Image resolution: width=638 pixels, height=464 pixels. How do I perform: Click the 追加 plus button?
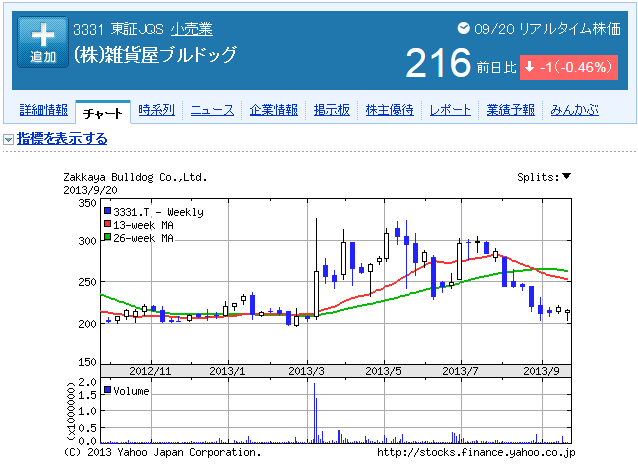pos(43,42)
